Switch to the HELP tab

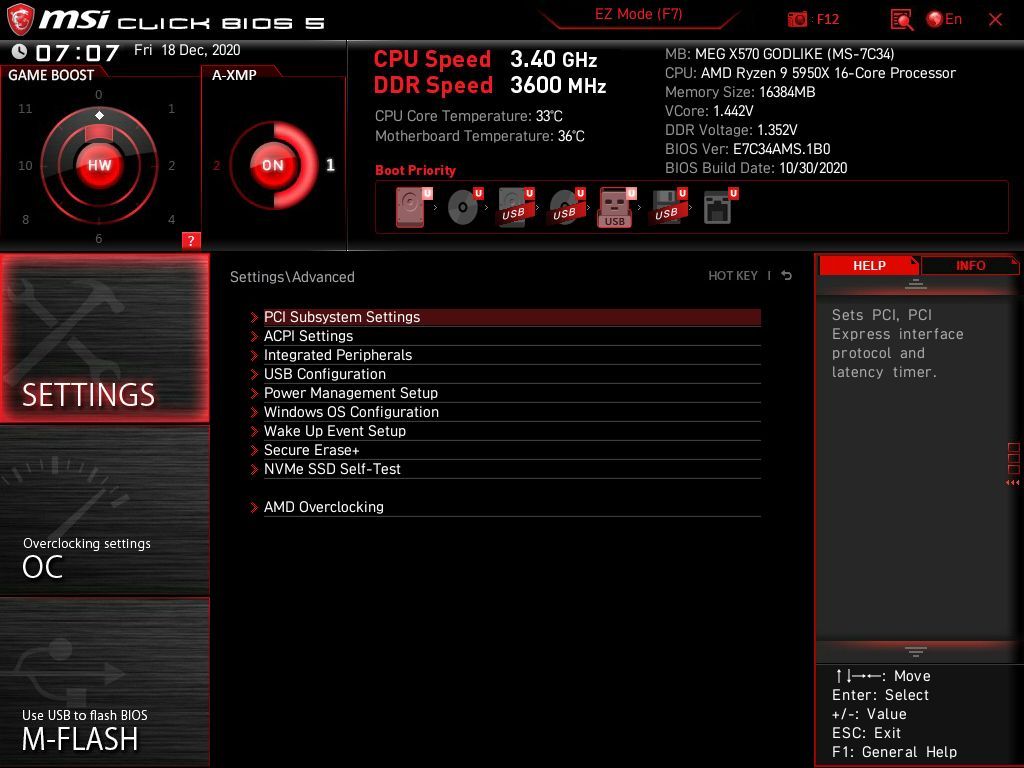[869, 265]
